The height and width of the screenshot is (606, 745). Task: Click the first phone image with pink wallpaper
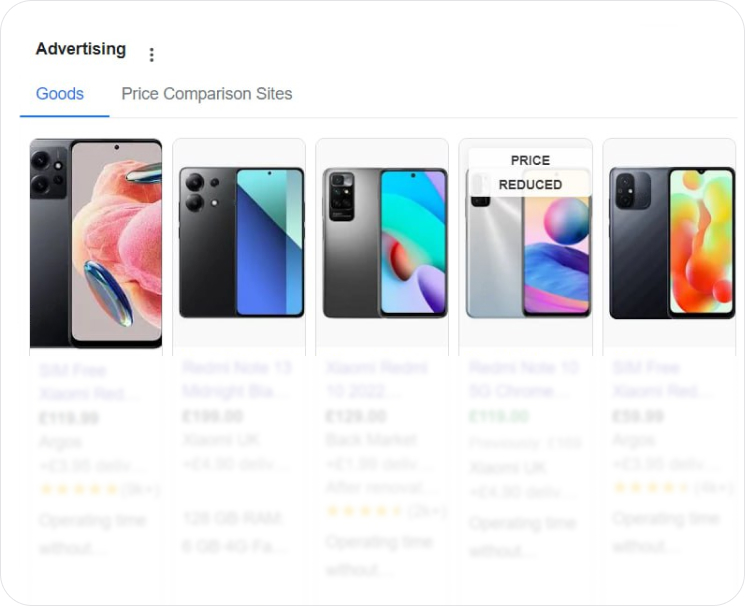coord(96,243)
